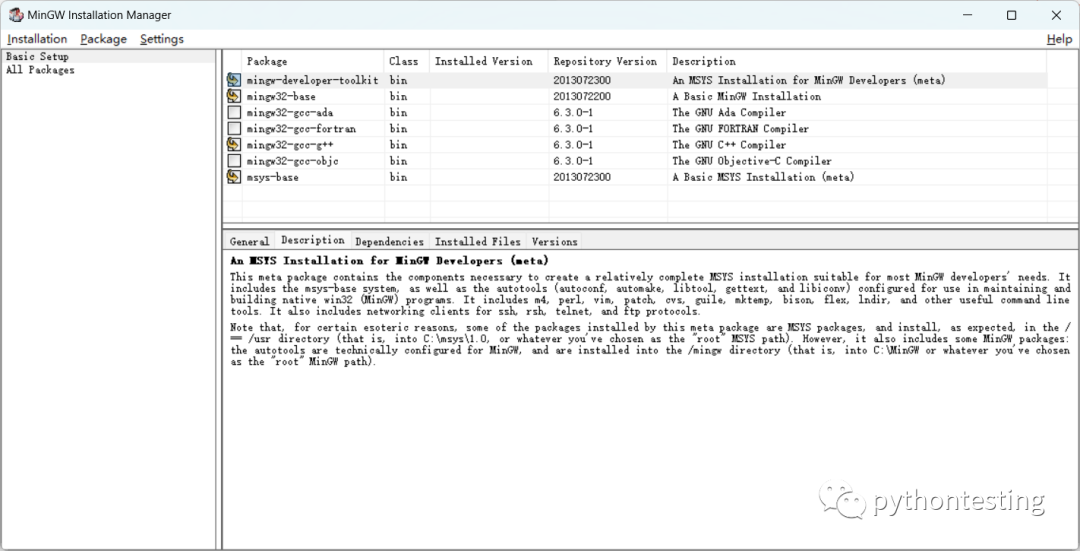Image resolution: width=1080 pixels, height=551 pixels.
Task: Click repository version 2013072300 of msys-base
Action: click(x=582, y=177)
